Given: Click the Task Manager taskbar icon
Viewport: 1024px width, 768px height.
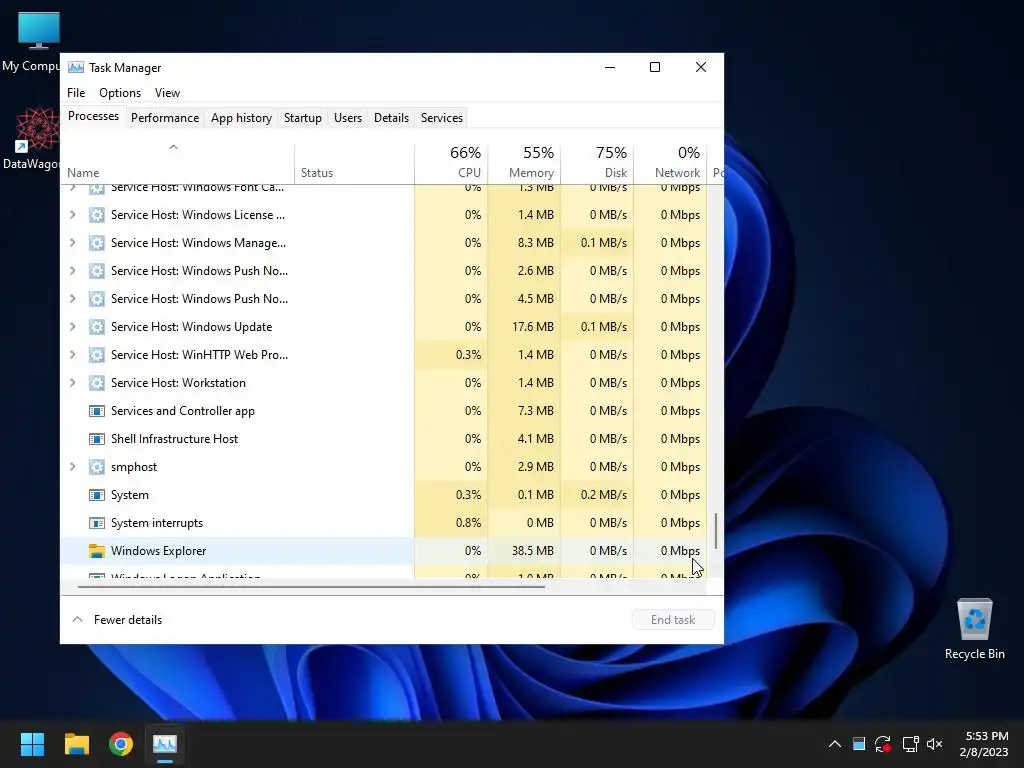Looking at the screenshot, I should [x=165, y=744].
